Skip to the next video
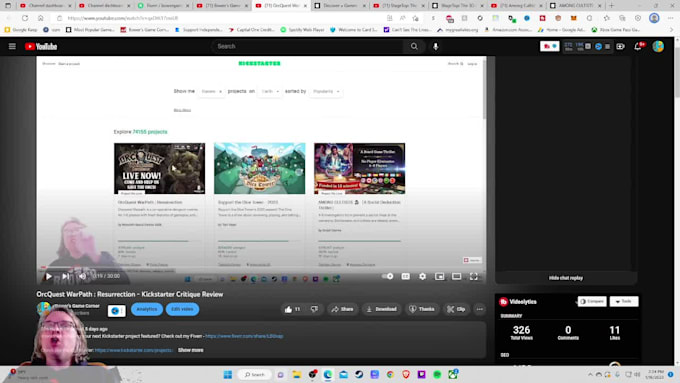 (x=65, y=276)
